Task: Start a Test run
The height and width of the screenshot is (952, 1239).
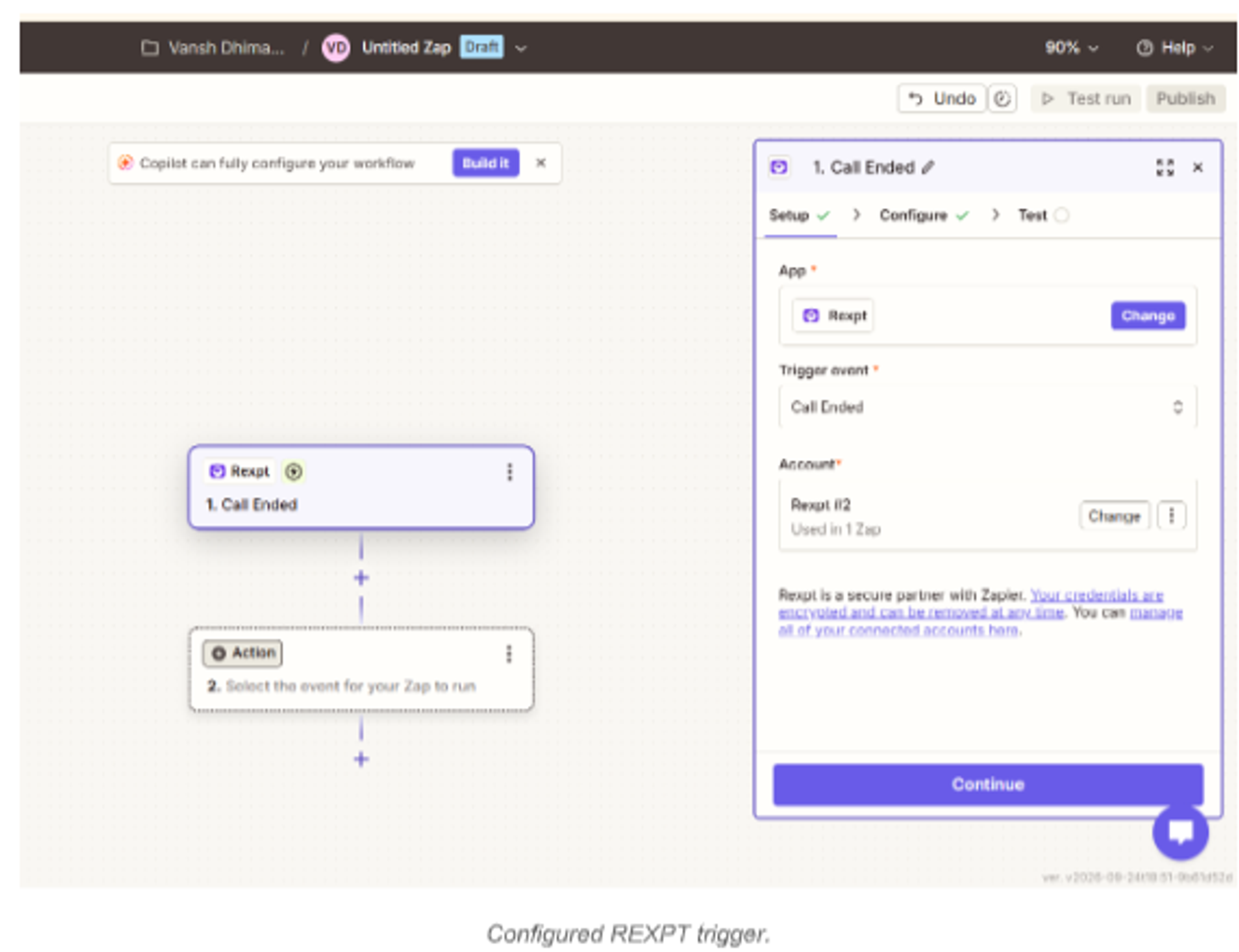Action: point(1085,99)
